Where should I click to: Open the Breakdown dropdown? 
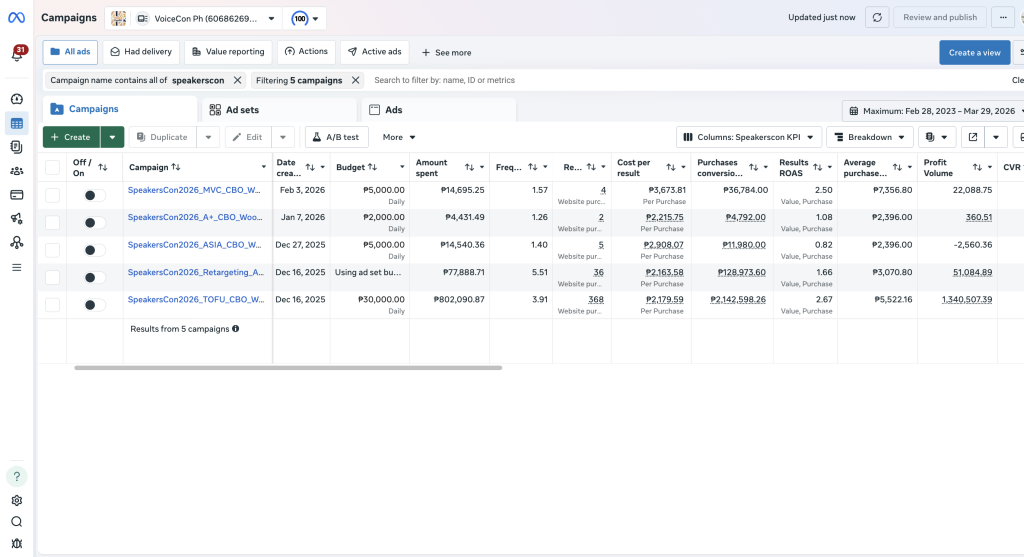[x=869, y=137]
